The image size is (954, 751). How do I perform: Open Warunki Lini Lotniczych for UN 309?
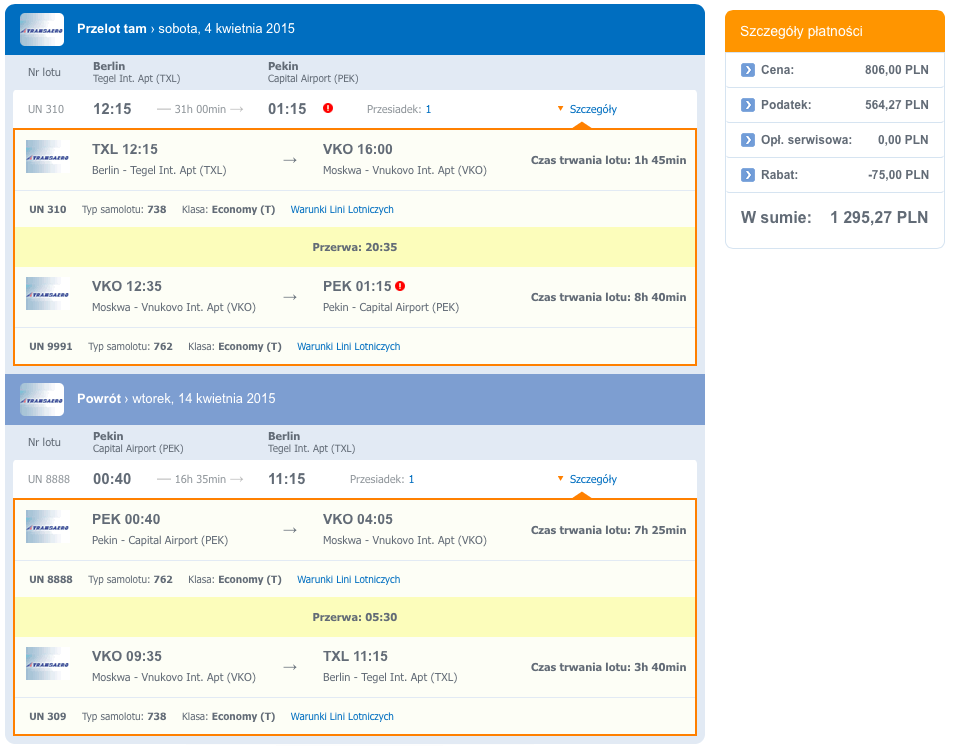click(342, 716)
